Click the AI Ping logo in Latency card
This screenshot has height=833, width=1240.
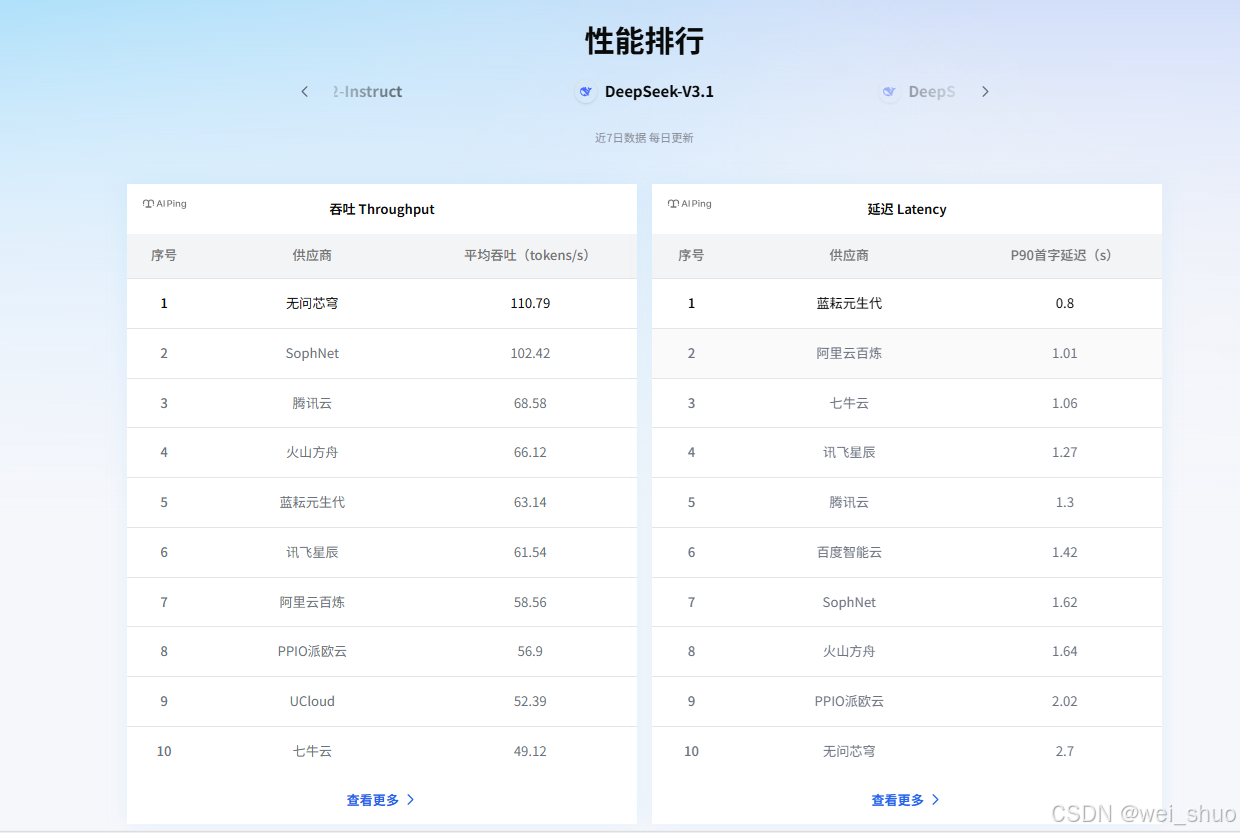pyautogui.click(x=690, y=204)
